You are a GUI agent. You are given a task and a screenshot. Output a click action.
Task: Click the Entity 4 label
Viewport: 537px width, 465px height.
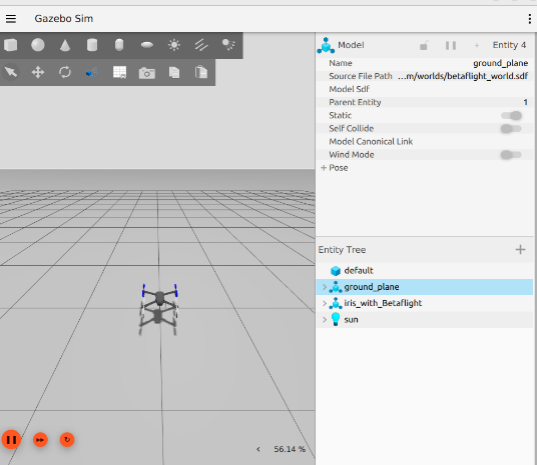[509, 45]
